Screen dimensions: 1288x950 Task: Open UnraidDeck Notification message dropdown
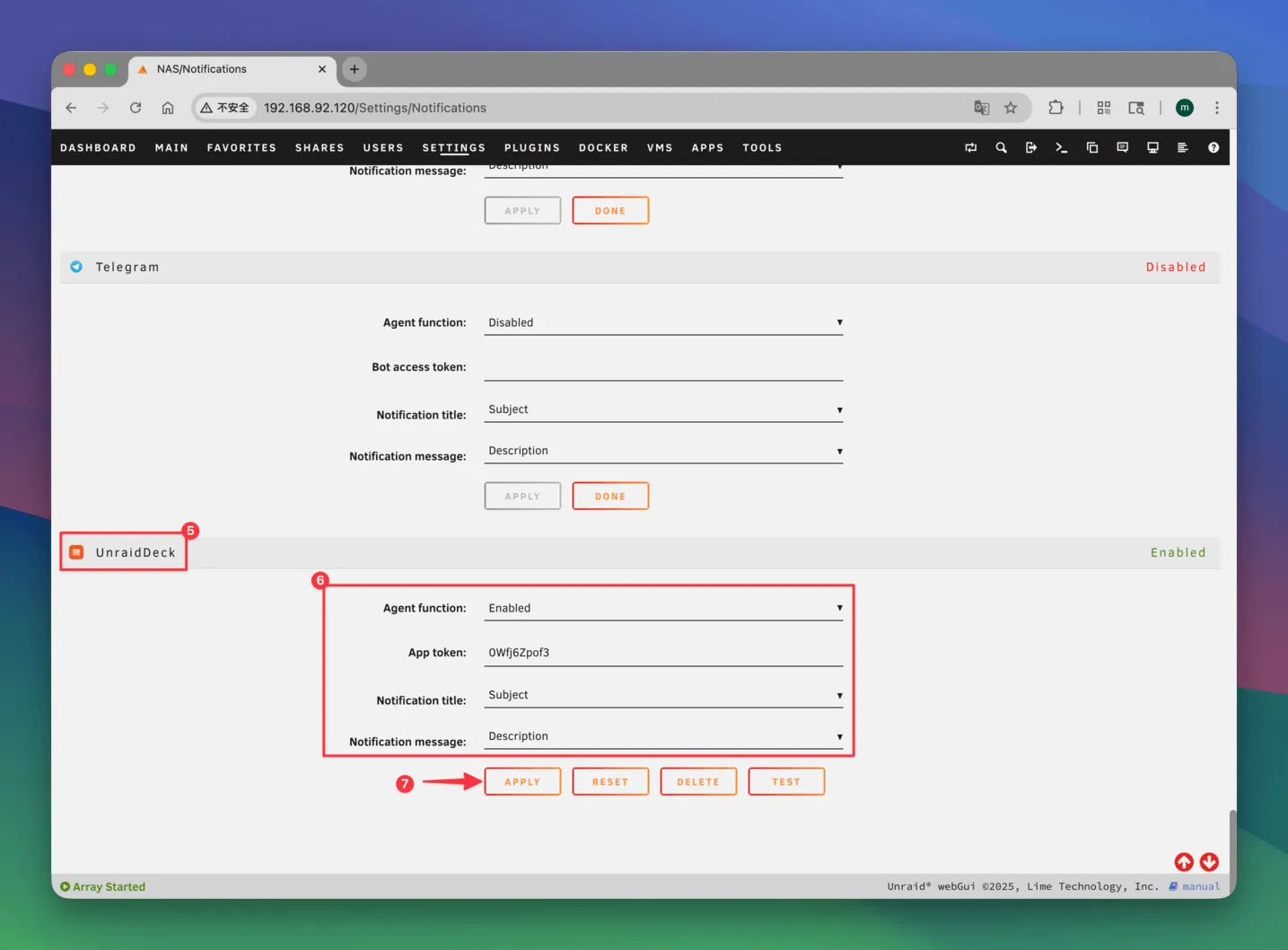(663, 736)
